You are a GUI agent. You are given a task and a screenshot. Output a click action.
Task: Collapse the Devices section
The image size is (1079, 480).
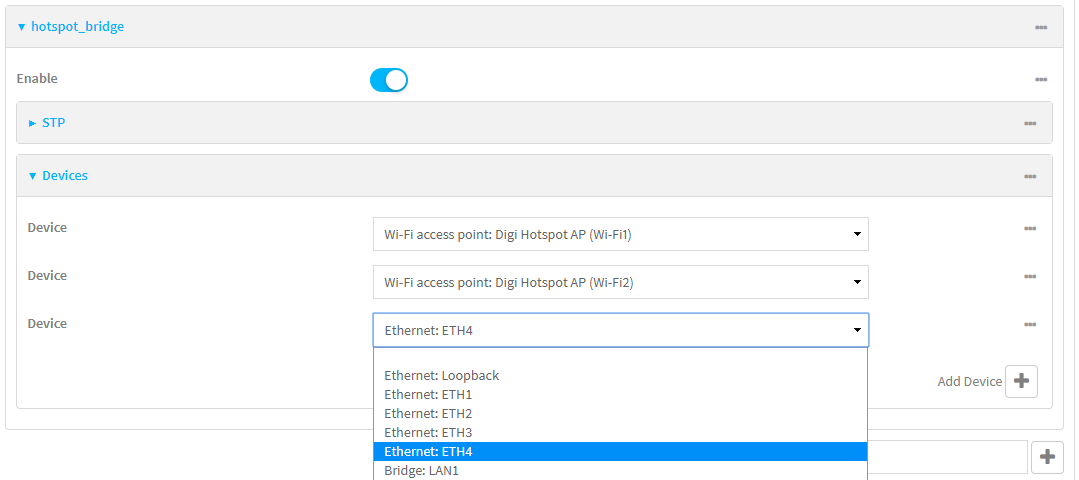(x=58, y=175)
